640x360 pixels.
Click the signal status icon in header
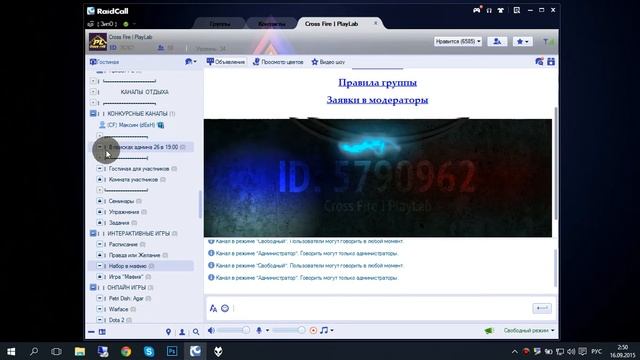548,42
